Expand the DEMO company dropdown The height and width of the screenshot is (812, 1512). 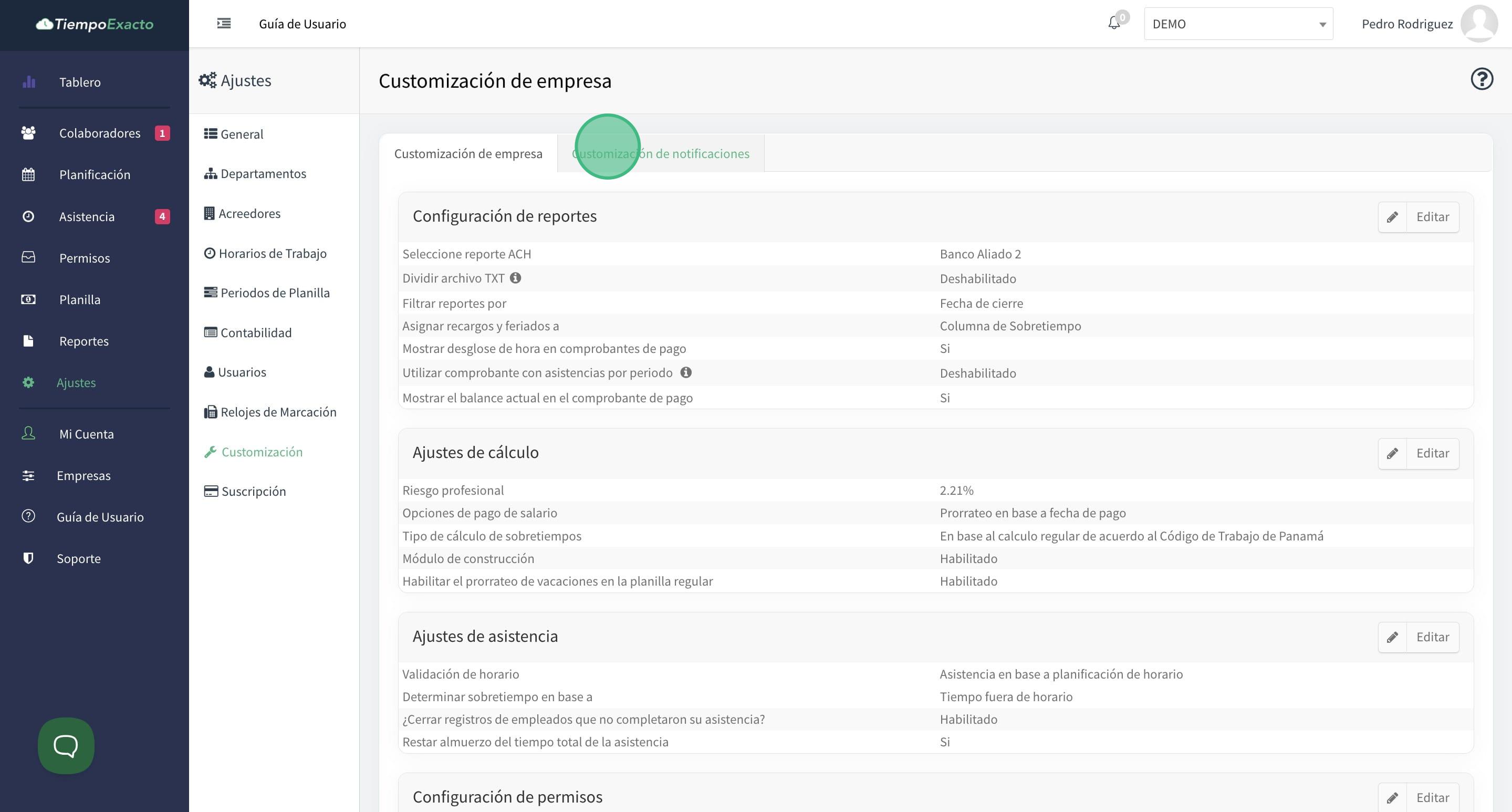click(x=1238, y=24)
